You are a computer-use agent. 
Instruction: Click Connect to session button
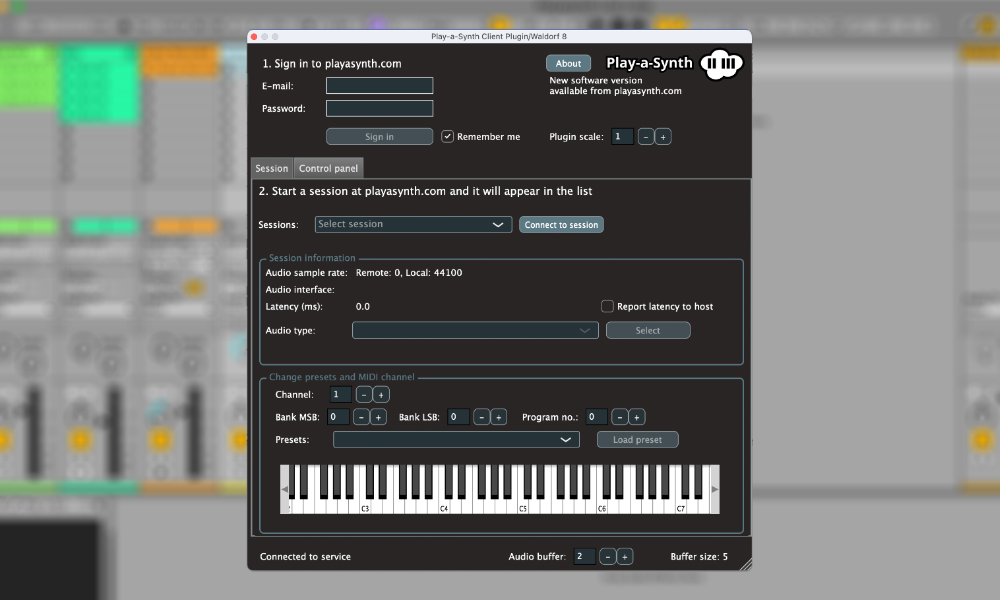point(561,224)
